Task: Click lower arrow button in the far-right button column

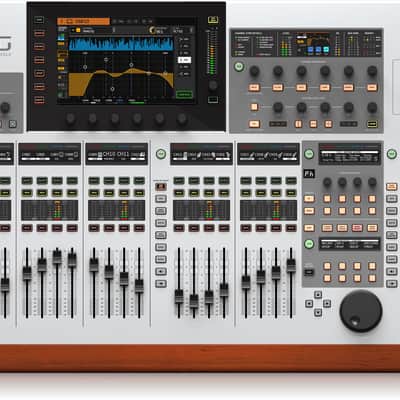Action: [x=391, y=284]
